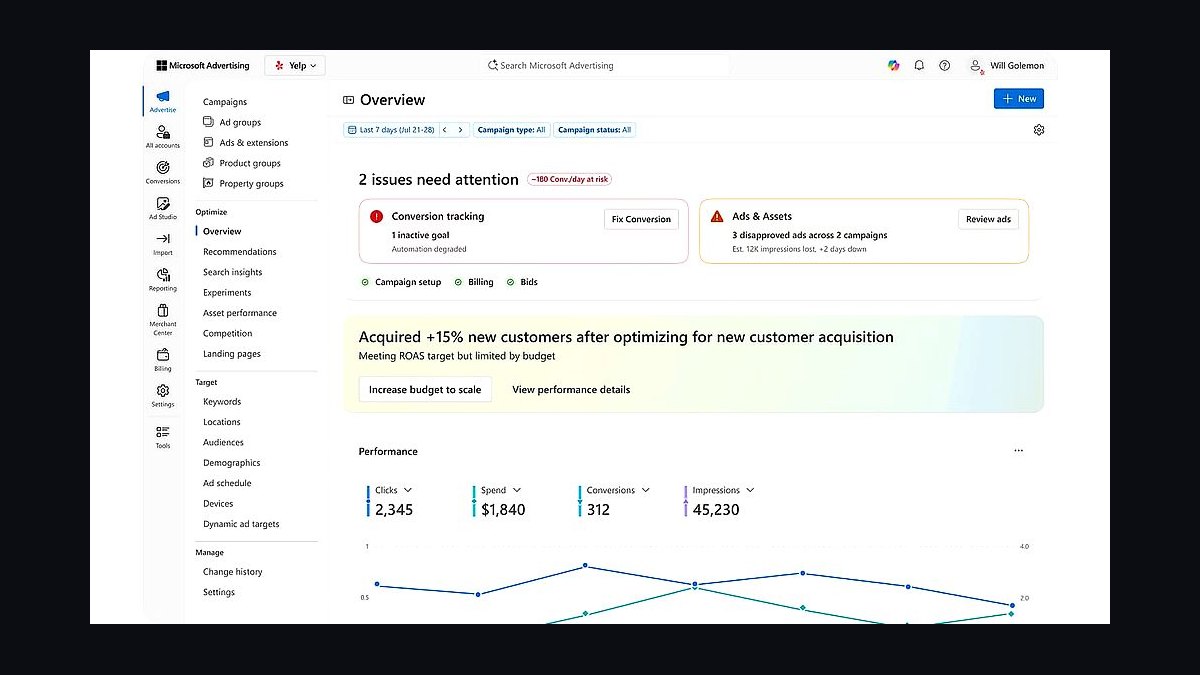Image resolution: width=1200 pixels, height=675 pixels.
Task: Open Locations under Target
Action: [x=222, y=422]
